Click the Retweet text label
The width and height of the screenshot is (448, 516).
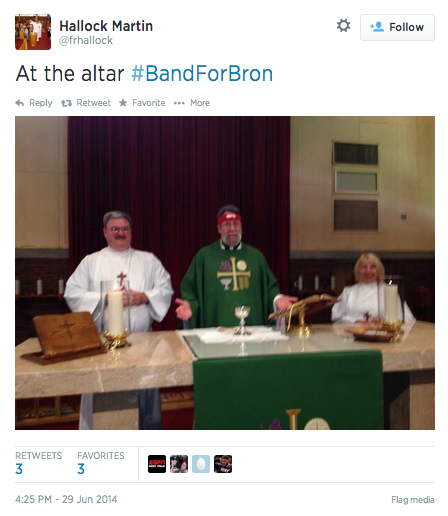(93, 103)
